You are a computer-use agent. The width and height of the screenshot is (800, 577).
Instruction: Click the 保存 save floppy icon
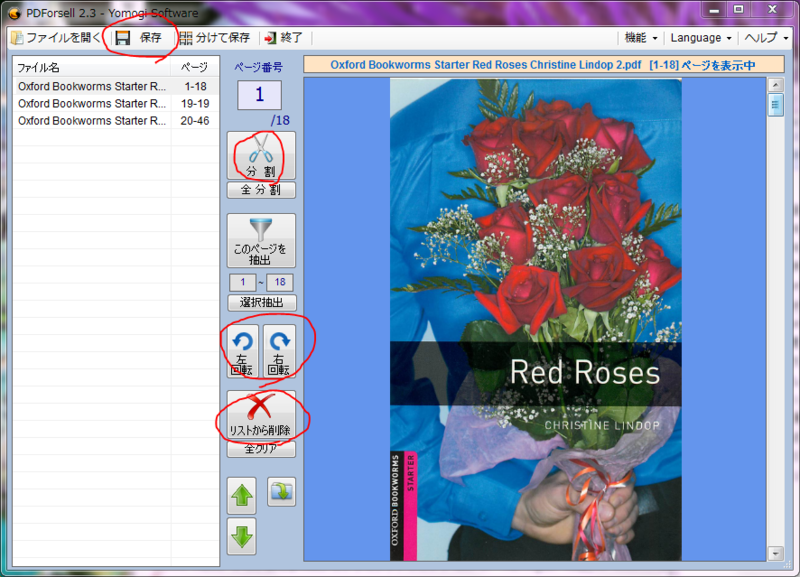pyautogui.click(x=122, y=38)
